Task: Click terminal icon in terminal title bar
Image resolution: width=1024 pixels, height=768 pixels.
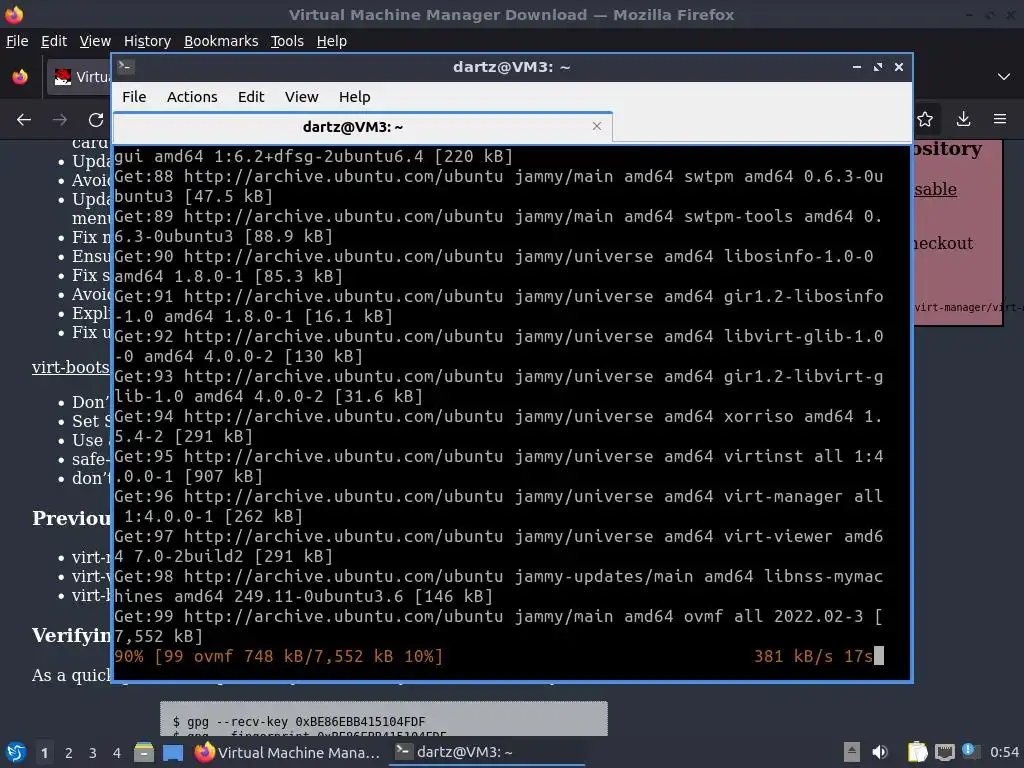Action: pyautogui.click(x=126, y=66)
